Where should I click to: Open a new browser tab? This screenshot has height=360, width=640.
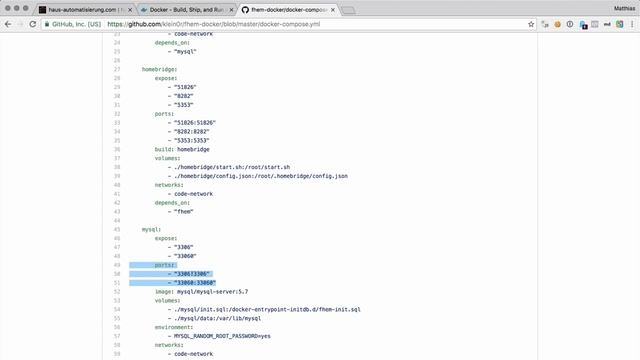(x=348, y=10)
